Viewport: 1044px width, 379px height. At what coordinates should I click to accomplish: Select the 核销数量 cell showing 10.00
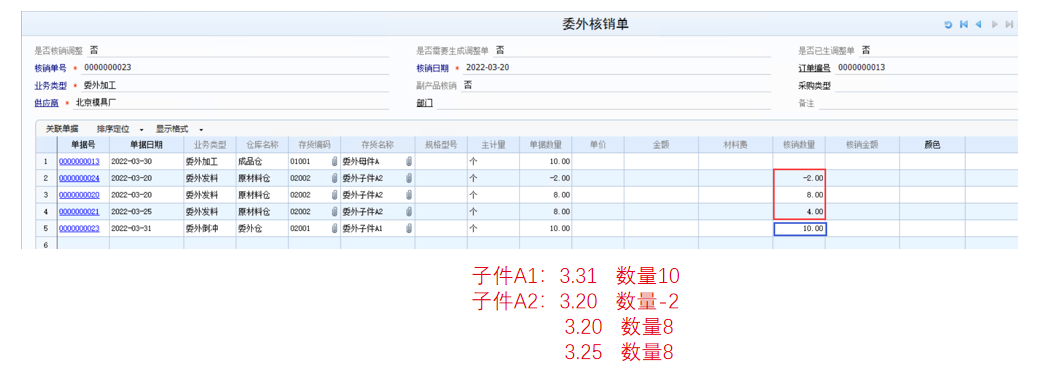[x=800, y=228]
